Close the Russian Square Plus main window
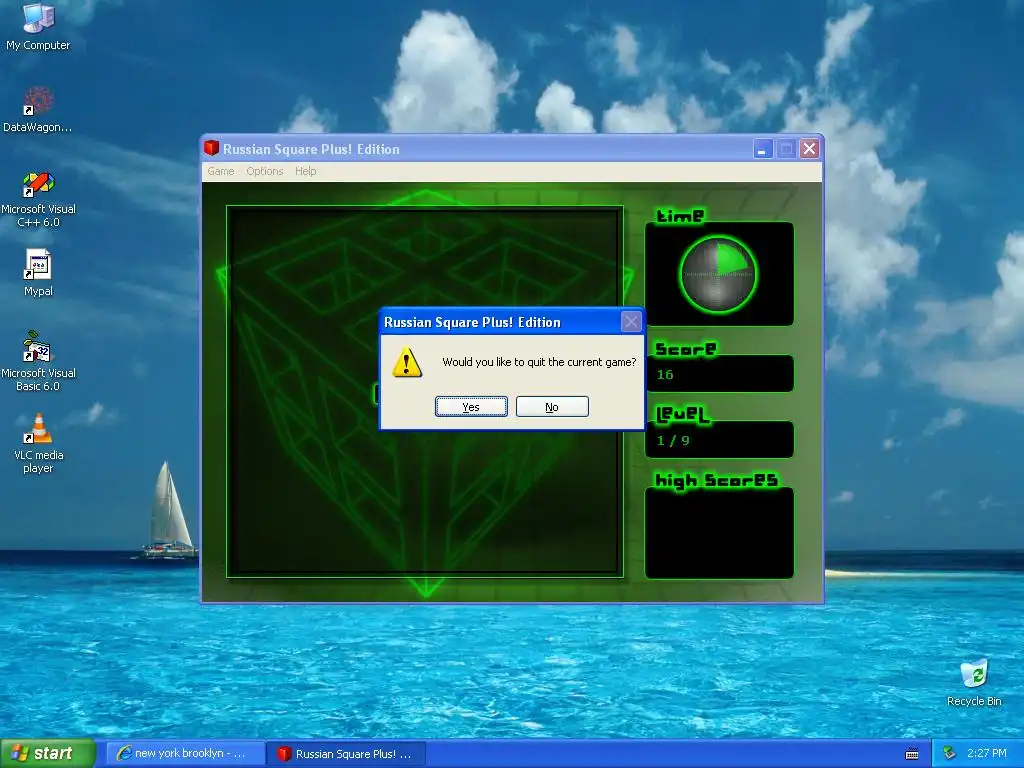This screenshot has height=768, width=1024. [x=809, y=149]
